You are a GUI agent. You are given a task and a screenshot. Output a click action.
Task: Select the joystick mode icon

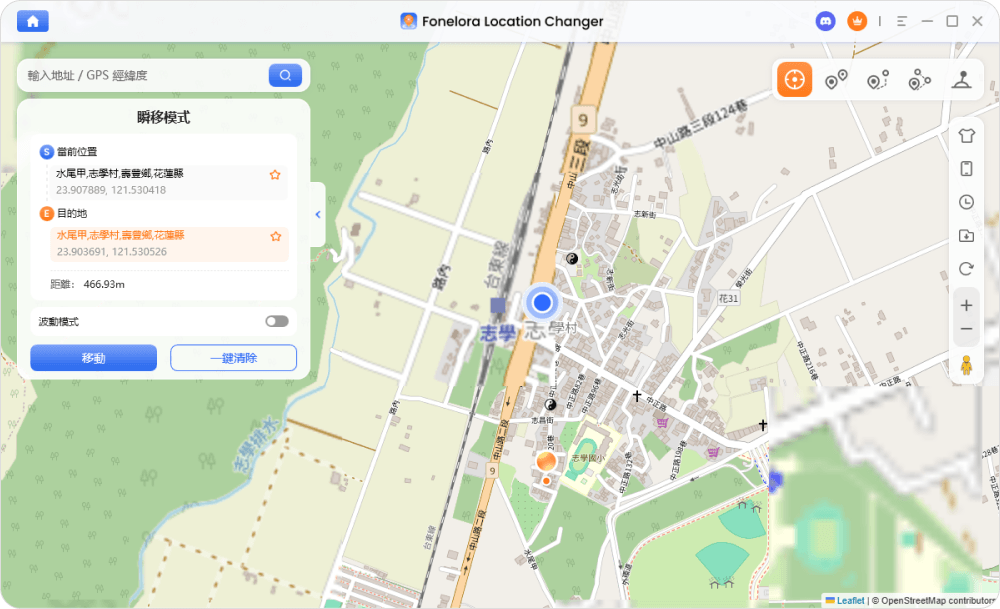click(x=962, y=80)
